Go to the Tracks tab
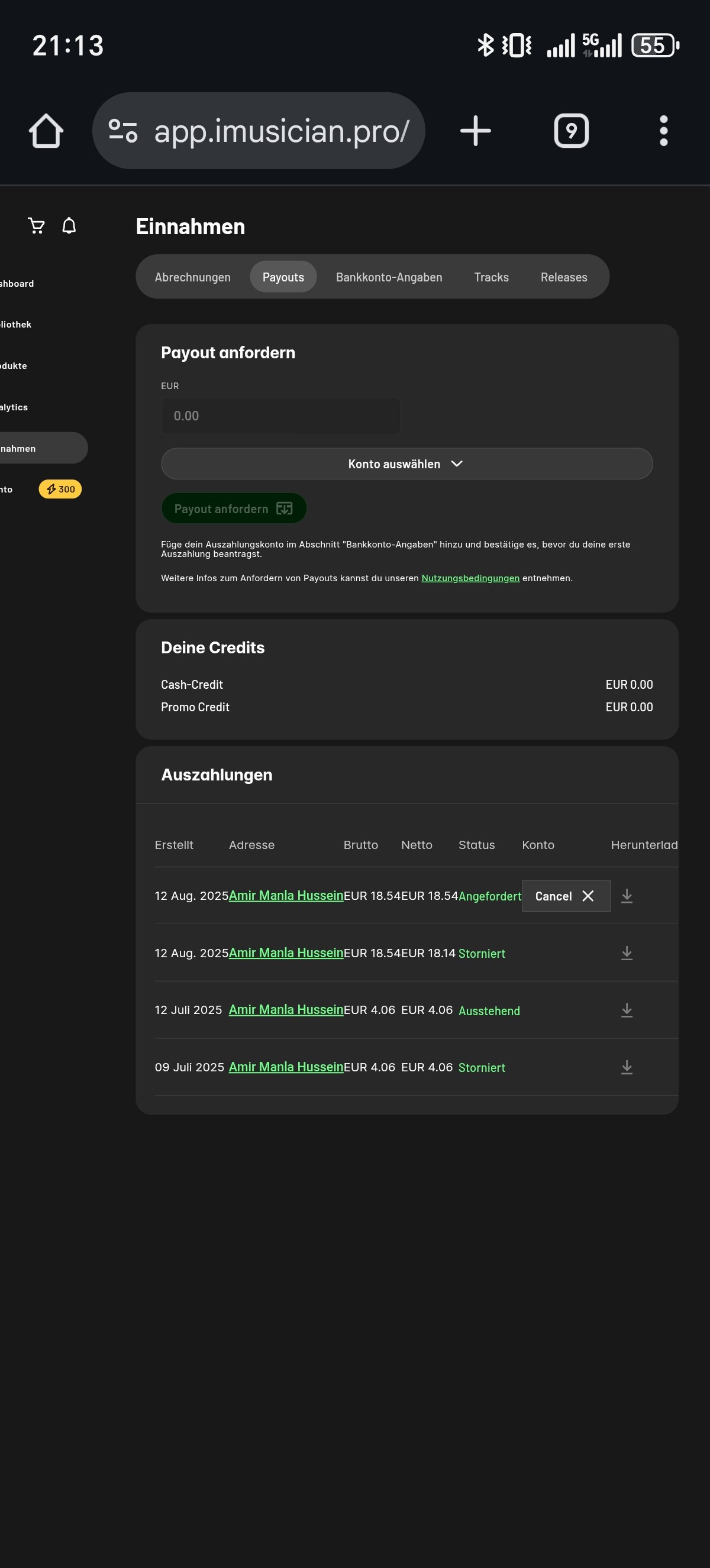Viewport: 710px width, 1568px height. pyautogui.click(x=491, y=277)
